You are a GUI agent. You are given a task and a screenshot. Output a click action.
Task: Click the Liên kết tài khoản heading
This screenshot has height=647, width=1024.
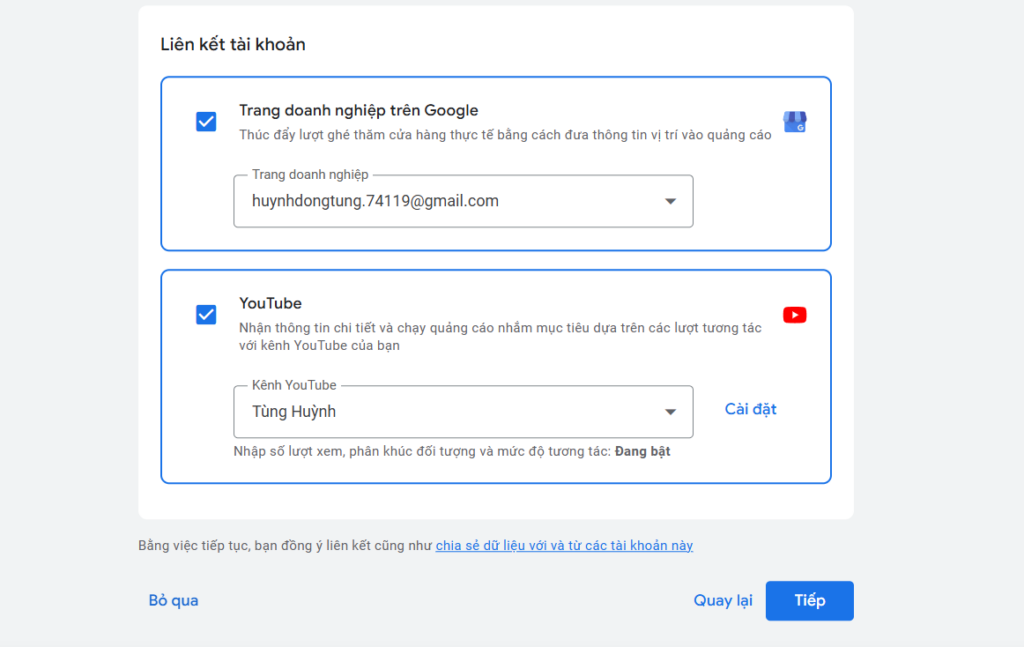point(233,44)
